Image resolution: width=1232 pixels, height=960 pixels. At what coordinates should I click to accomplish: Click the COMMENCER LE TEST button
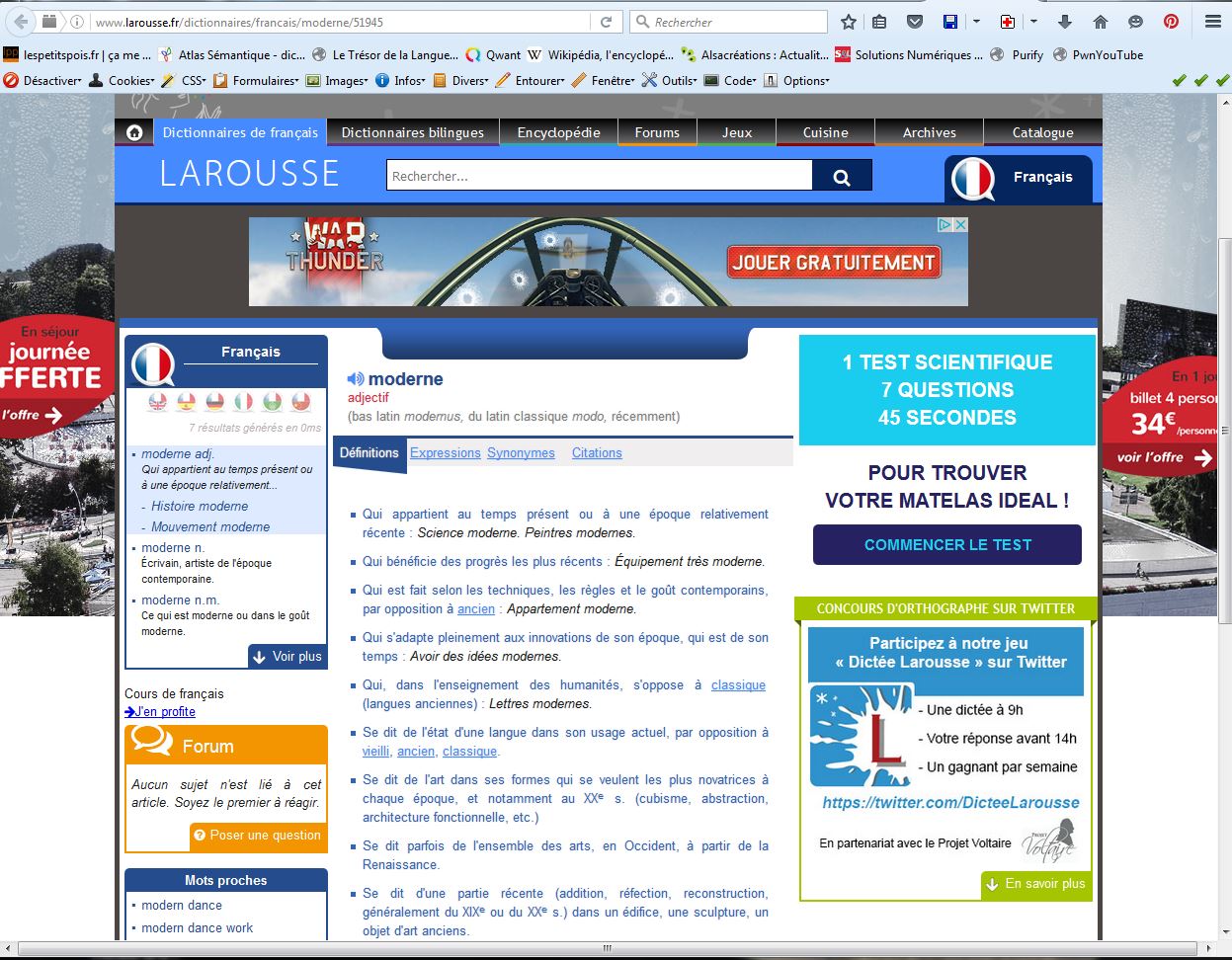click(x=947, y=545)
